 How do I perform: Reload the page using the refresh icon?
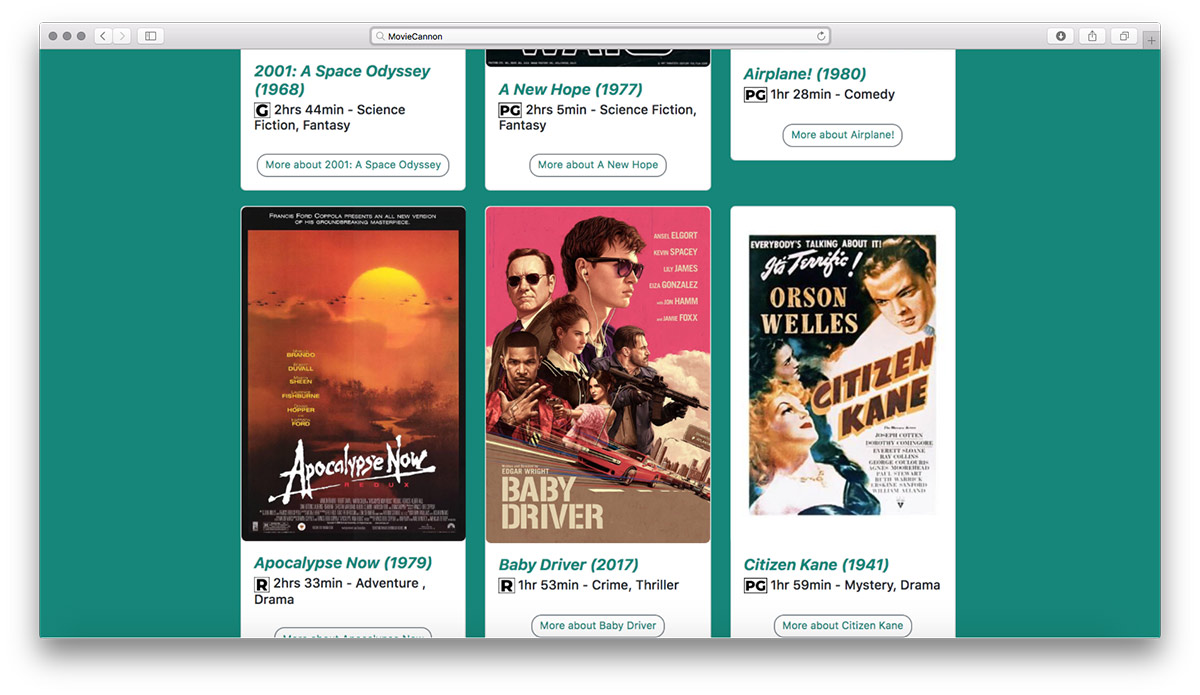pos(821,36)
